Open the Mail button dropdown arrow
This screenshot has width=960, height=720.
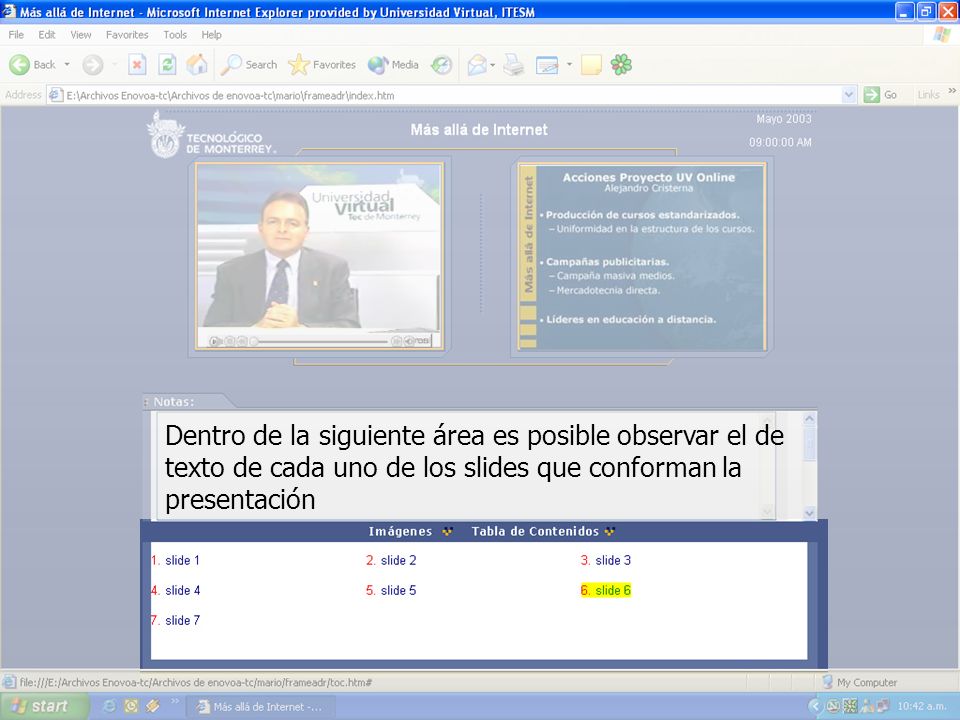click(x=492, y=64)
